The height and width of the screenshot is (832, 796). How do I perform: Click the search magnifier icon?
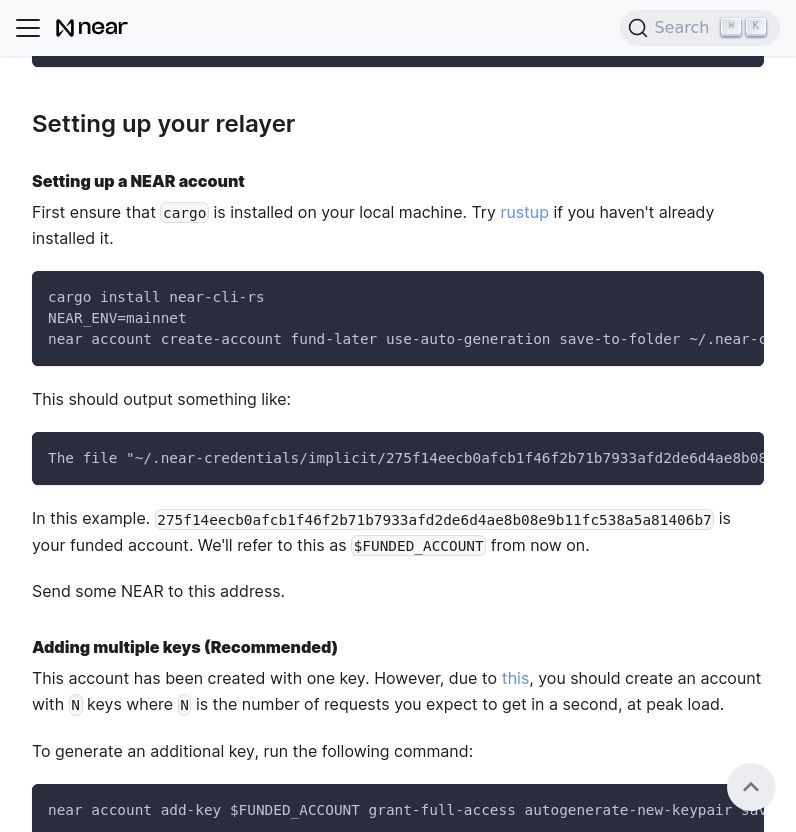point(638,28)
